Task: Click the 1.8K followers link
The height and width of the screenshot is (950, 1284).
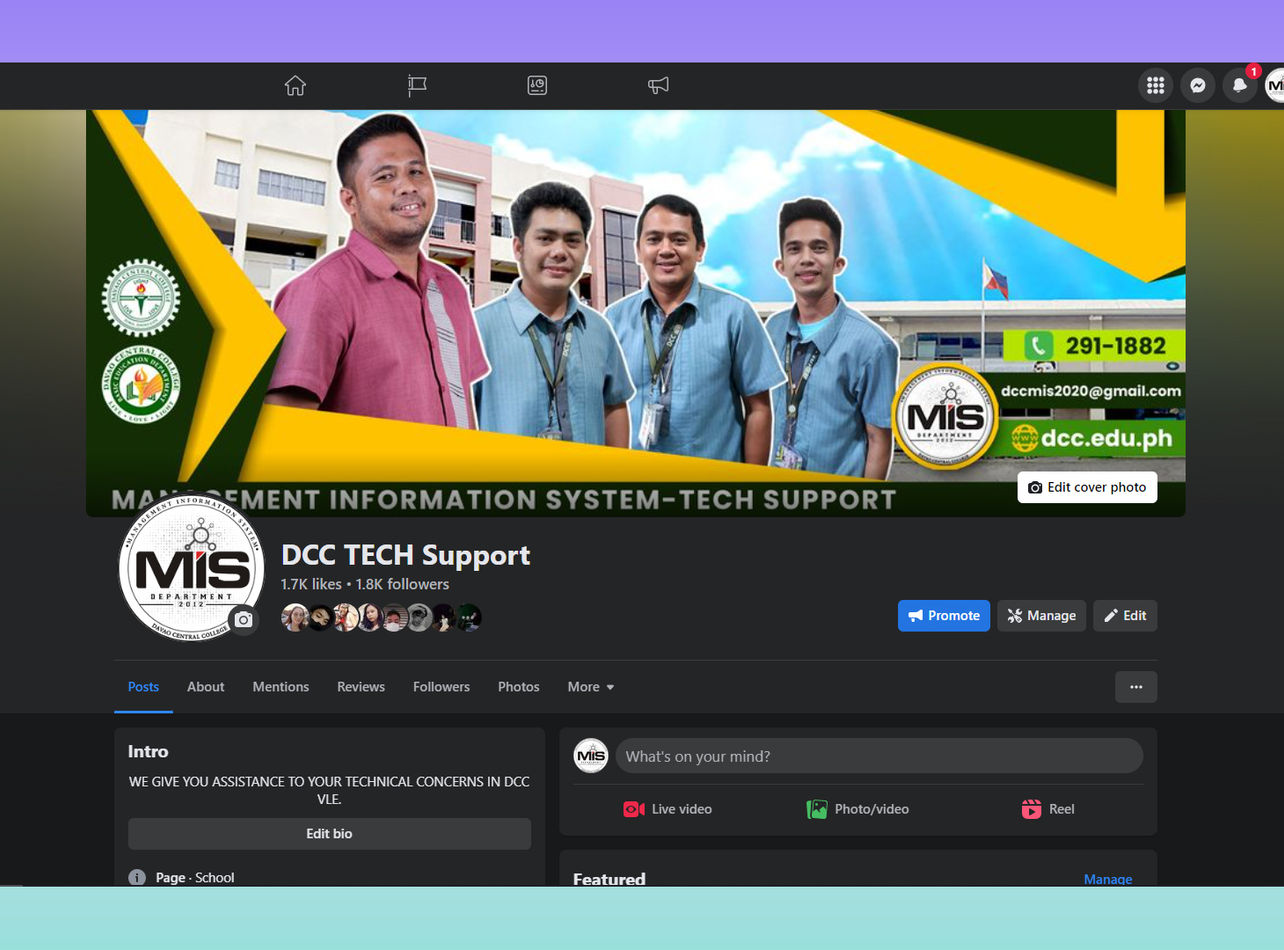Action: [403, 584]
